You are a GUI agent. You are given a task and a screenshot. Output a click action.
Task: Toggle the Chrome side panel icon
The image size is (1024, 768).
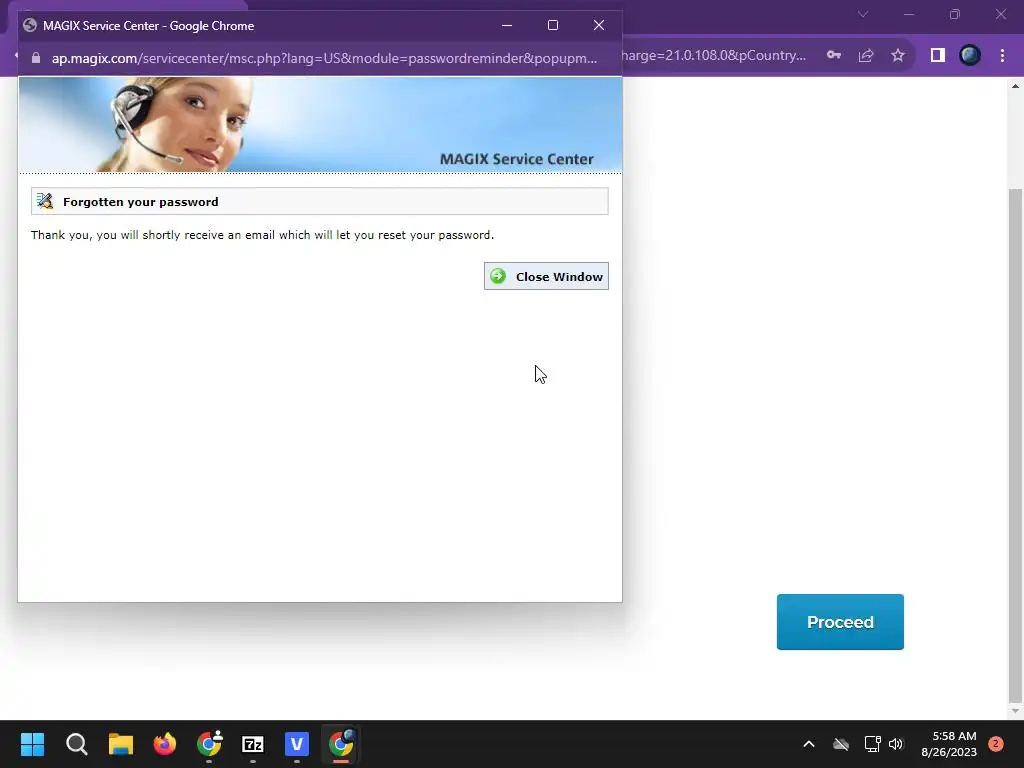tap(938, 56)
